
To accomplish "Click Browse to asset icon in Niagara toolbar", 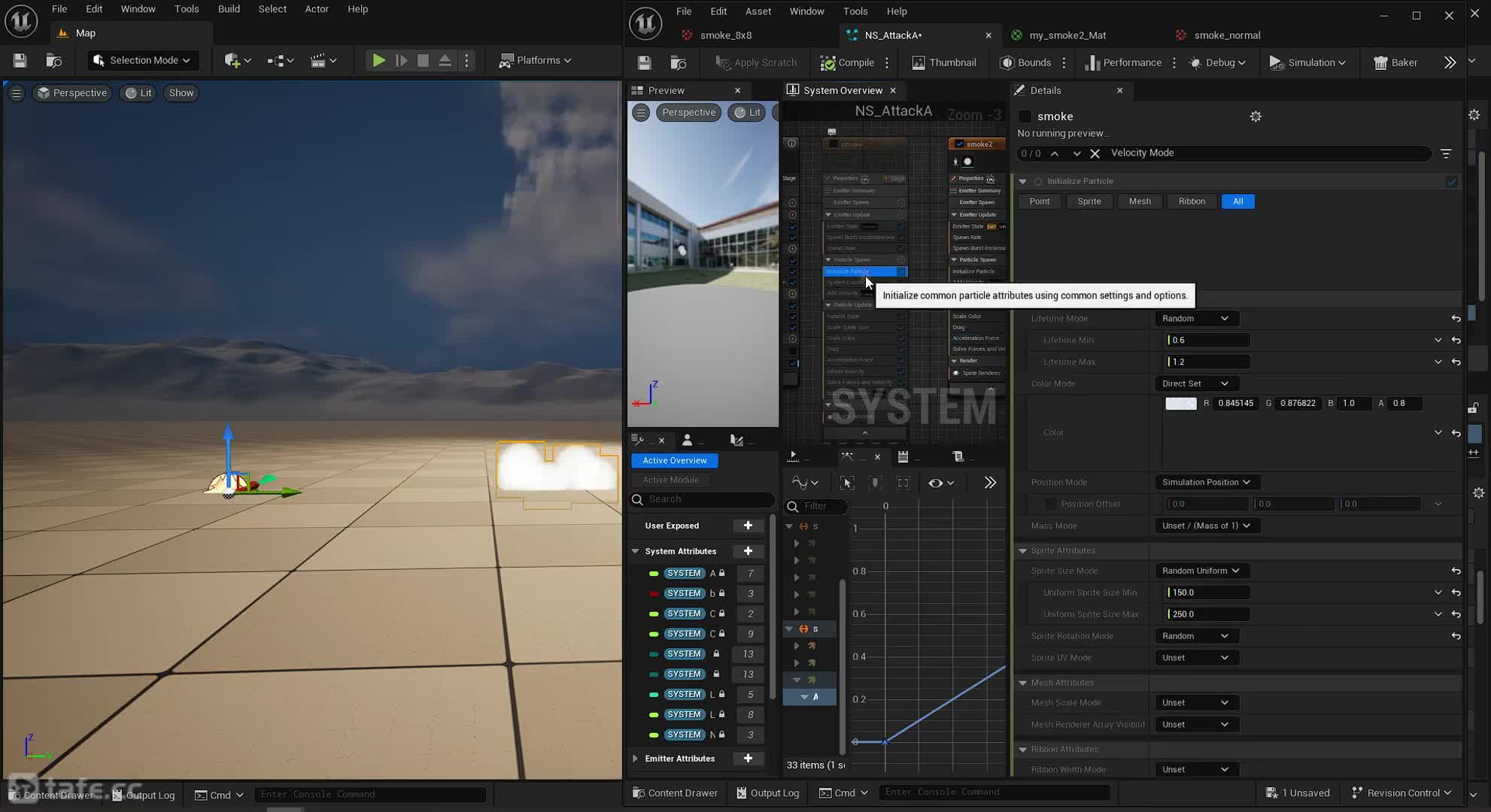I will click(679, 62).
